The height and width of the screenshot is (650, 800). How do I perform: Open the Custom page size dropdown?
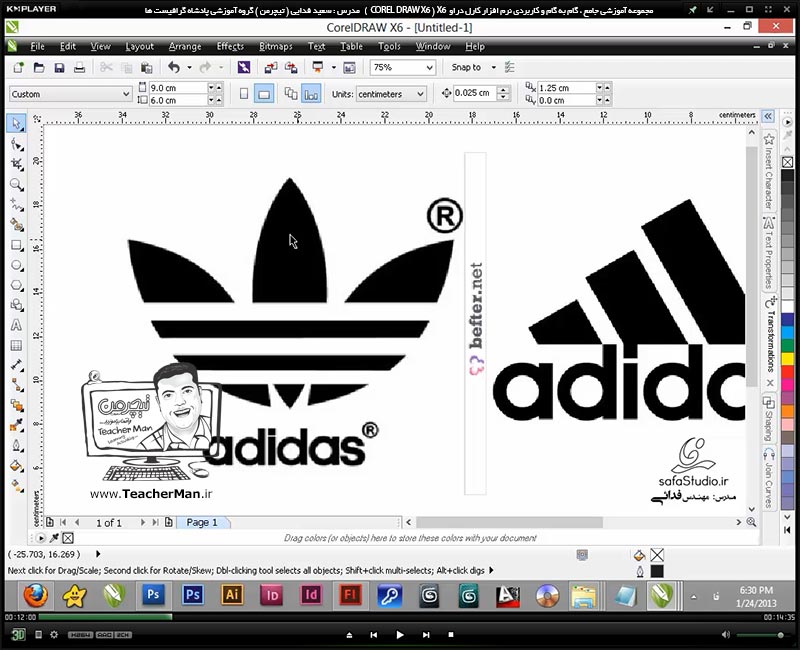pos(126,94)
